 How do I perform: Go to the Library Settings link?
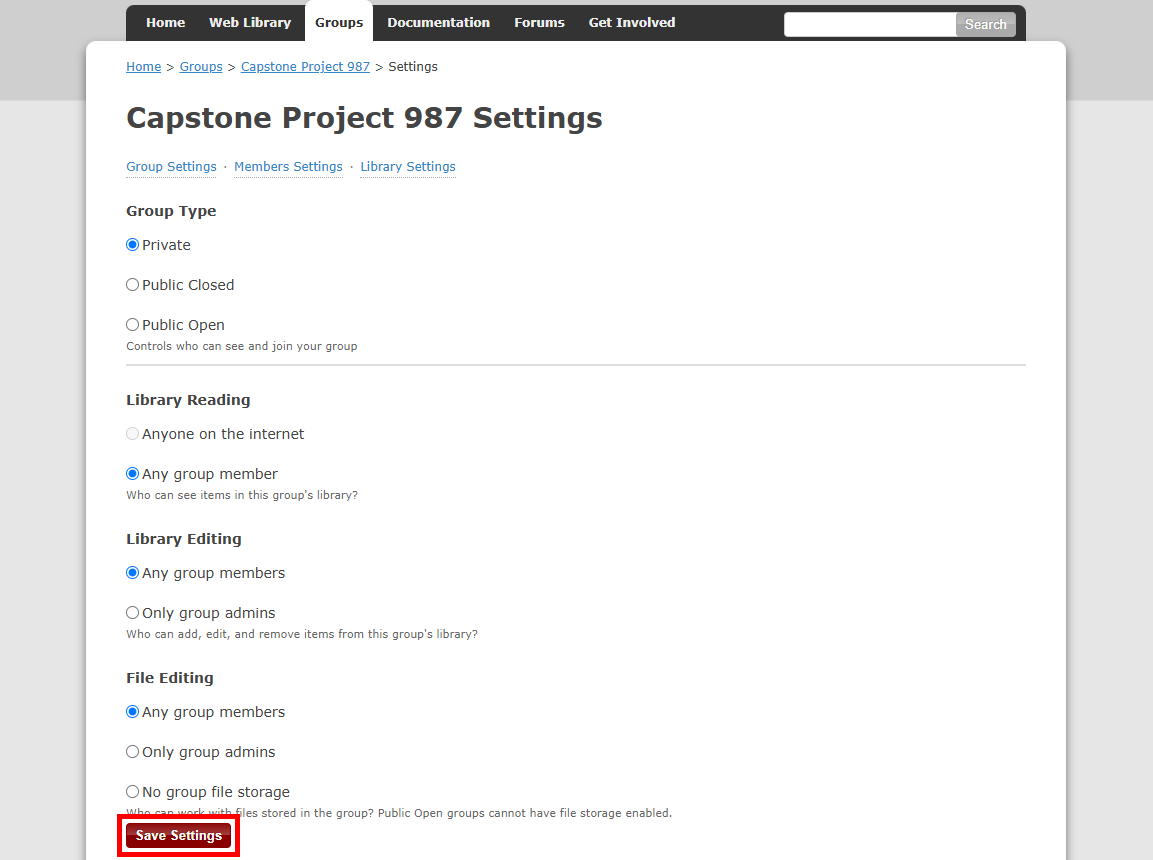pyautogui.click(x=408, y=167)
